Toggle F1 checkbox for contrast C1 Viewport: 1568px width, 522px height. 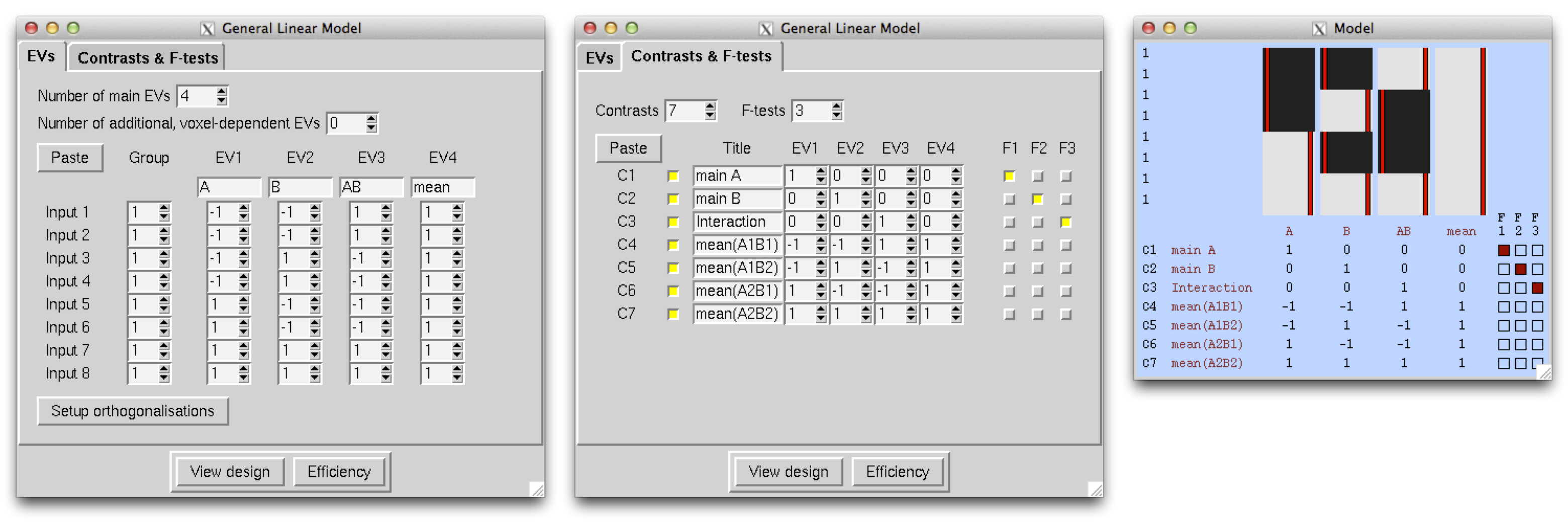click(x=1009, y=176)
